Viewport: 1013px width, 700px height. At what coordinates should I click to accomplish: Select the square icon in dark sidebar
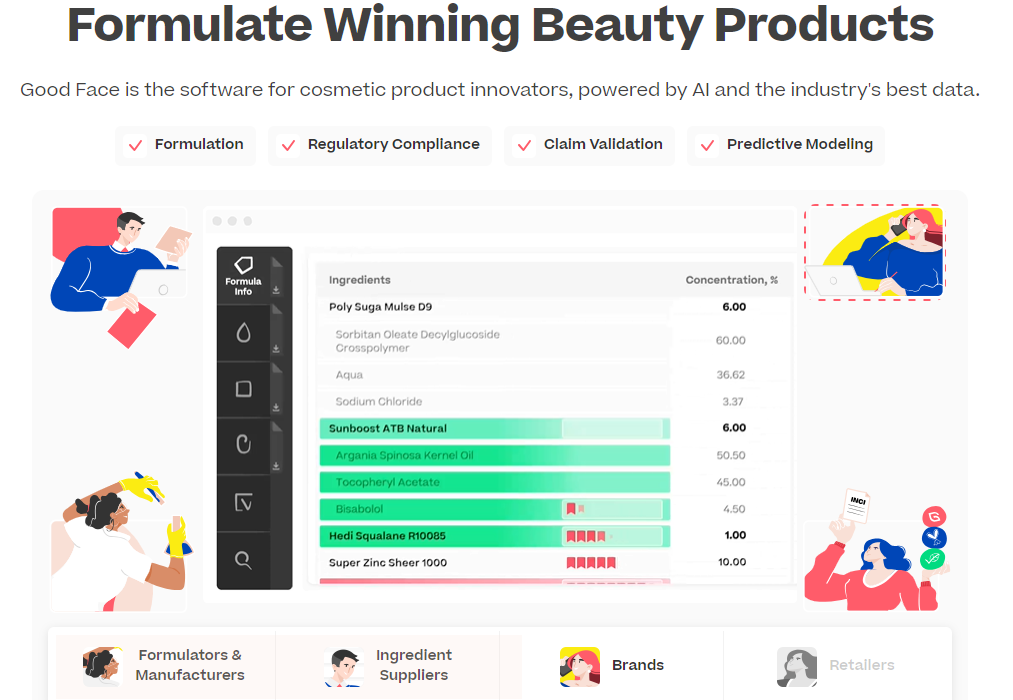244,389
